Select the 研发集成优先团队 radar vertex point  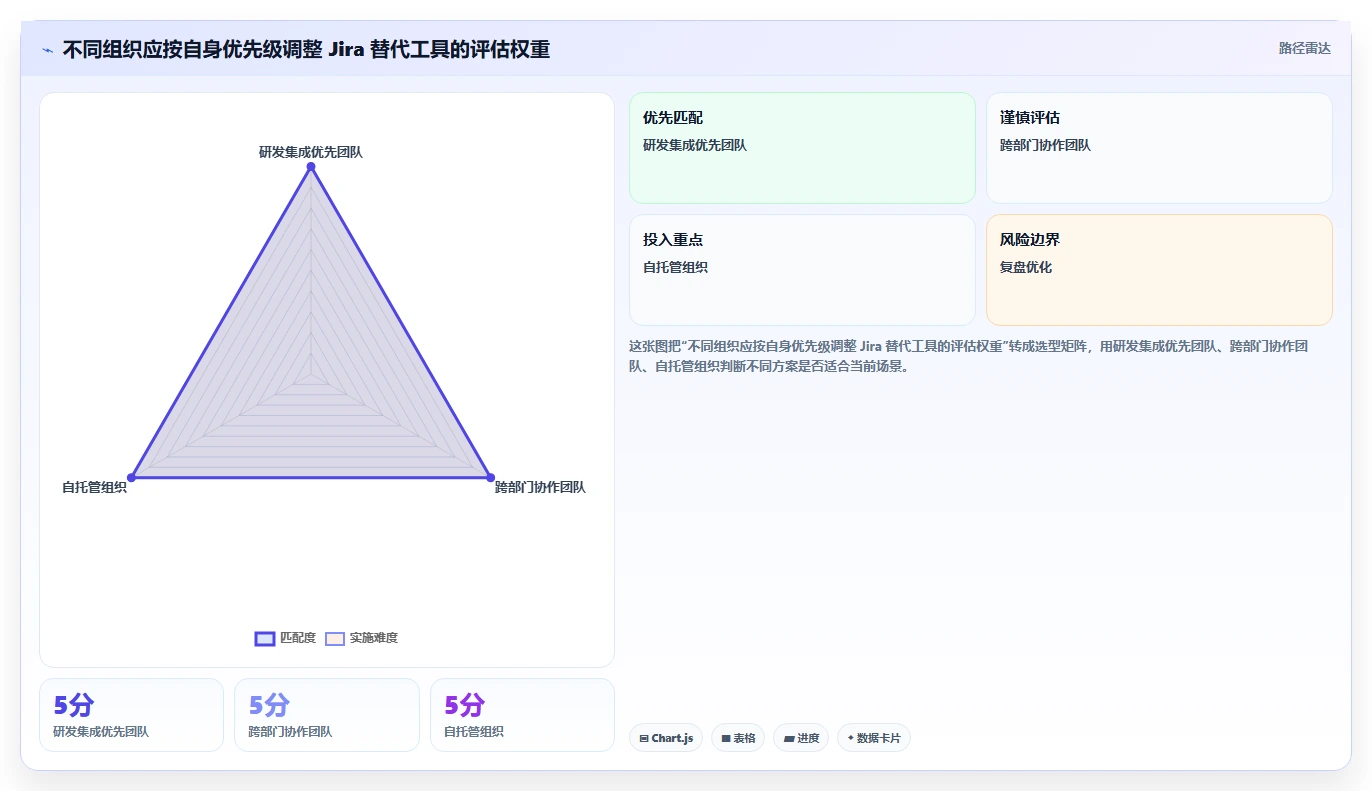coord(311,166)
